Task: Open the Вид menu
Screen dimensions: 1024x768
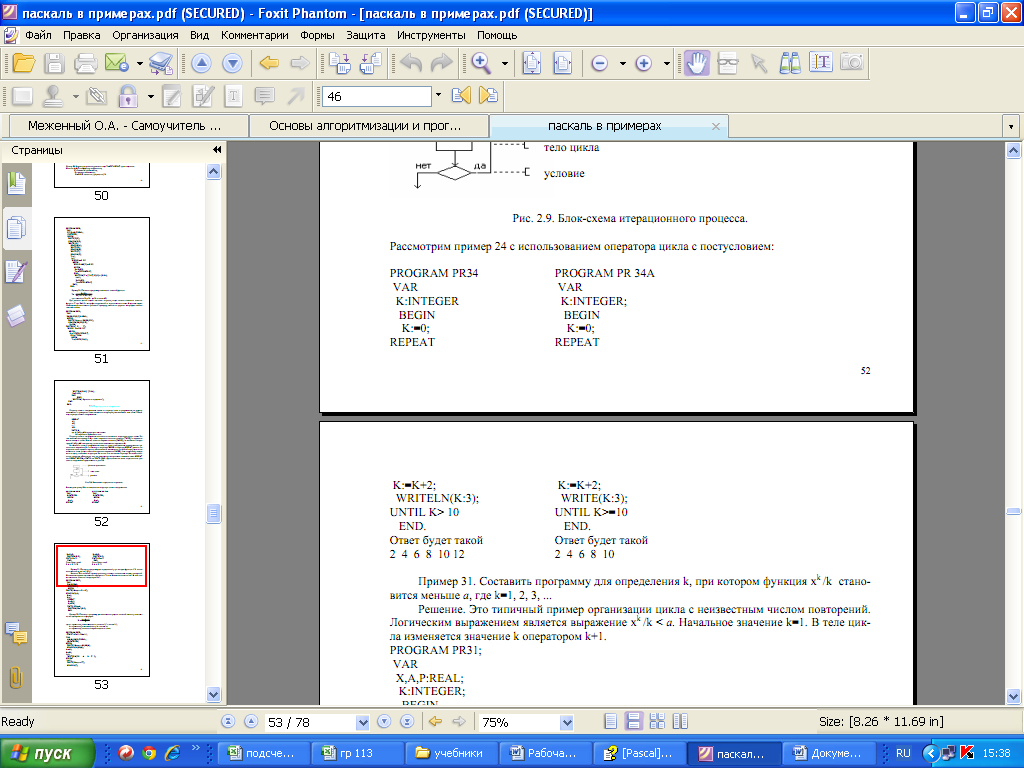Action: click(199, 35)
